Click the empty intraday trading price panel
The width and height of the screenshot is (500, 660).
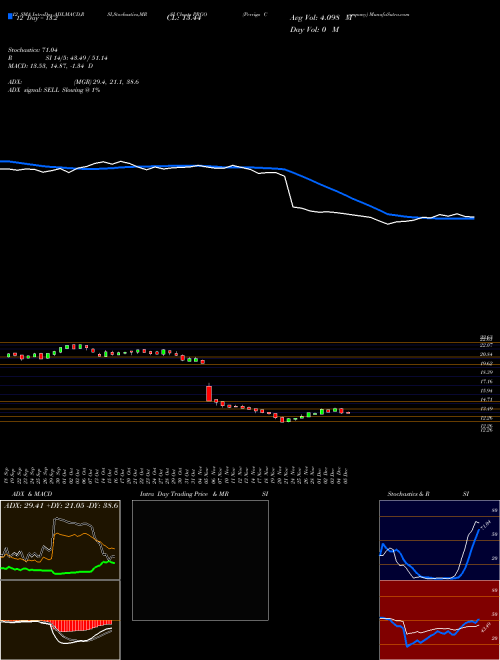[200, 560]
